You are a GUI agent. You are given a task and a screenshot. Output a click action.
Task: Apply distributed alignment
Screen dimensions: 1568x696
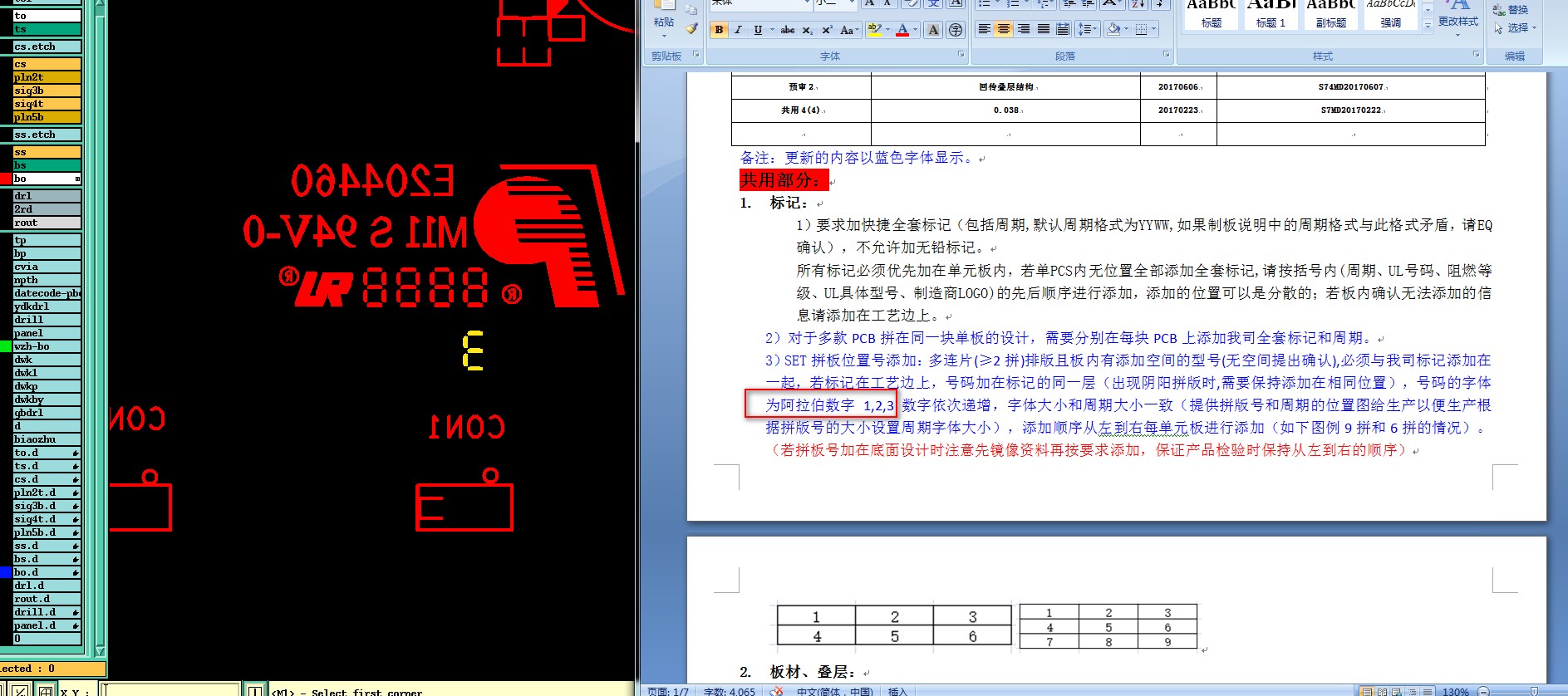(x=1063, y=29)
